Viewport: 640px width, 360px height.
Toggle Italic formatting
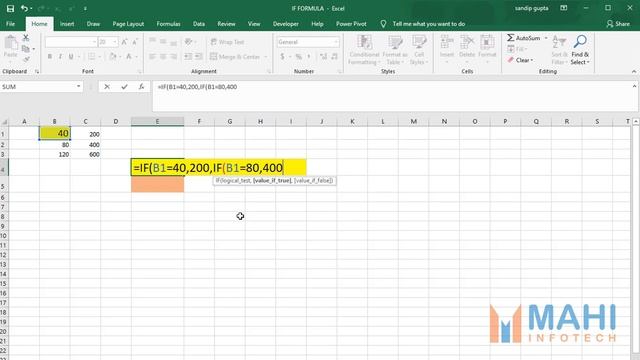[x=60, y=56]
